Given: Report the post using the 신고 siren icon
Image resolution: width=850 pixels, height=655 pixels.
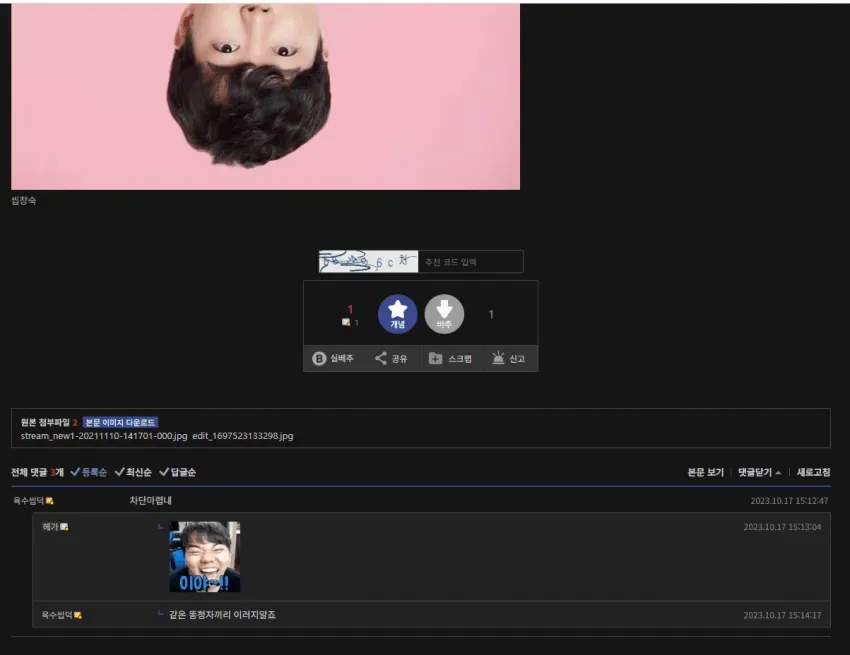Looking at the screenshot, I should (x=498, y=358).
